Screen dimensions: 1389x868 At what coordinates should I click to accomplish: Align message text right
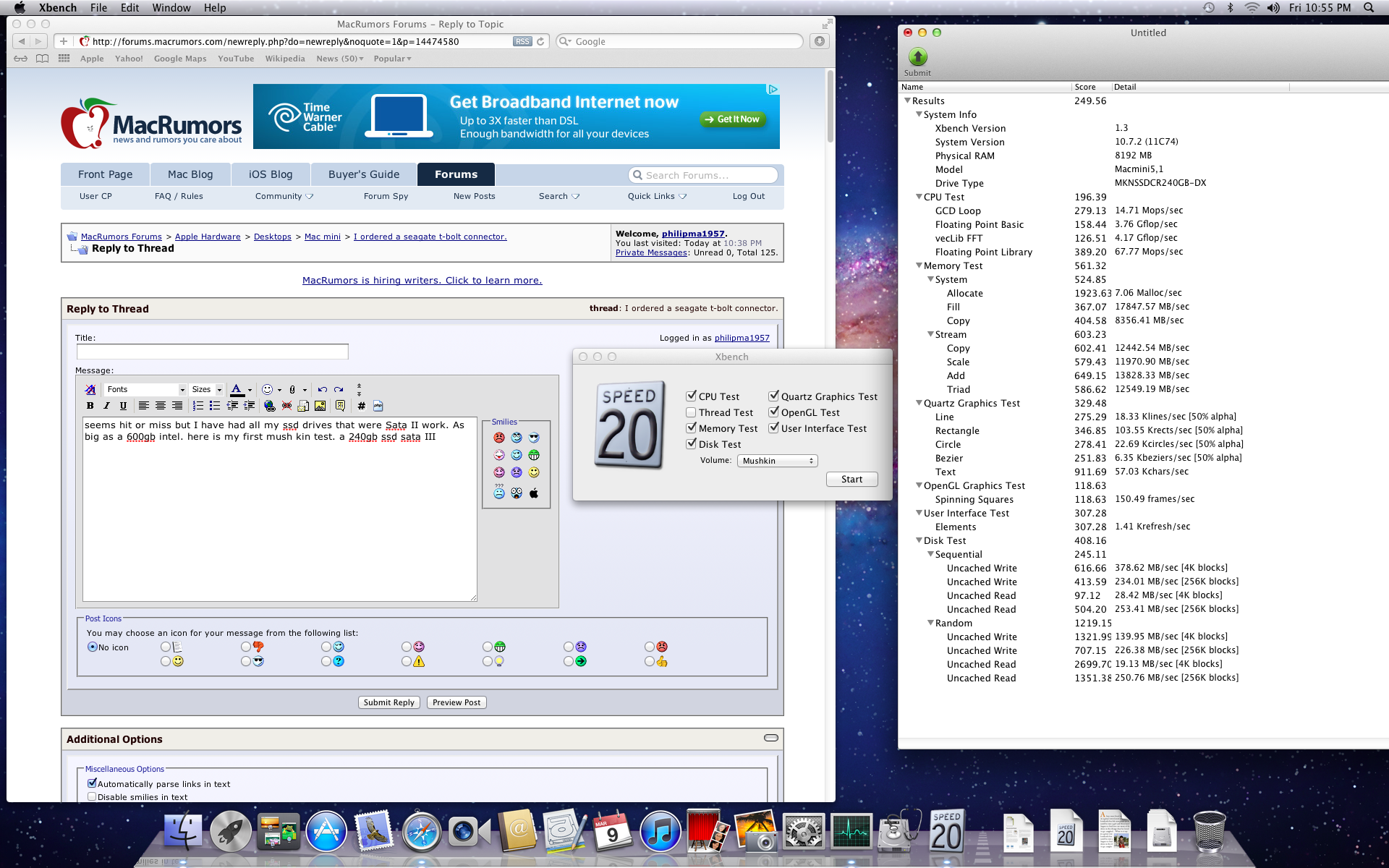click(x=177, y=406)
